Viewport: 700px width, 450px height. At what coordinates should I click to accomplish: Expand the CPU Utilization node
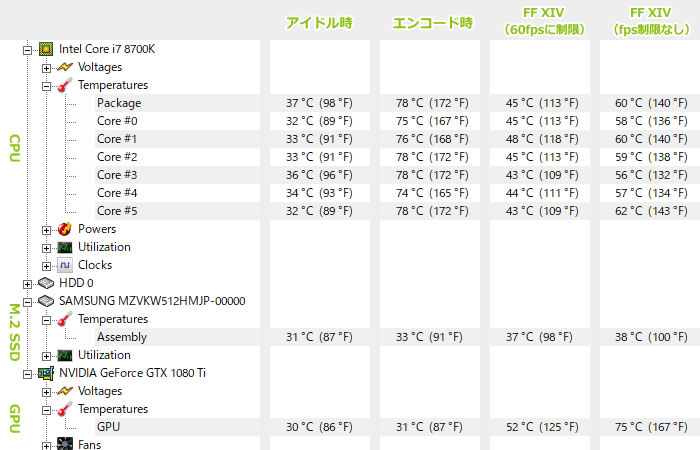(46, 248)
